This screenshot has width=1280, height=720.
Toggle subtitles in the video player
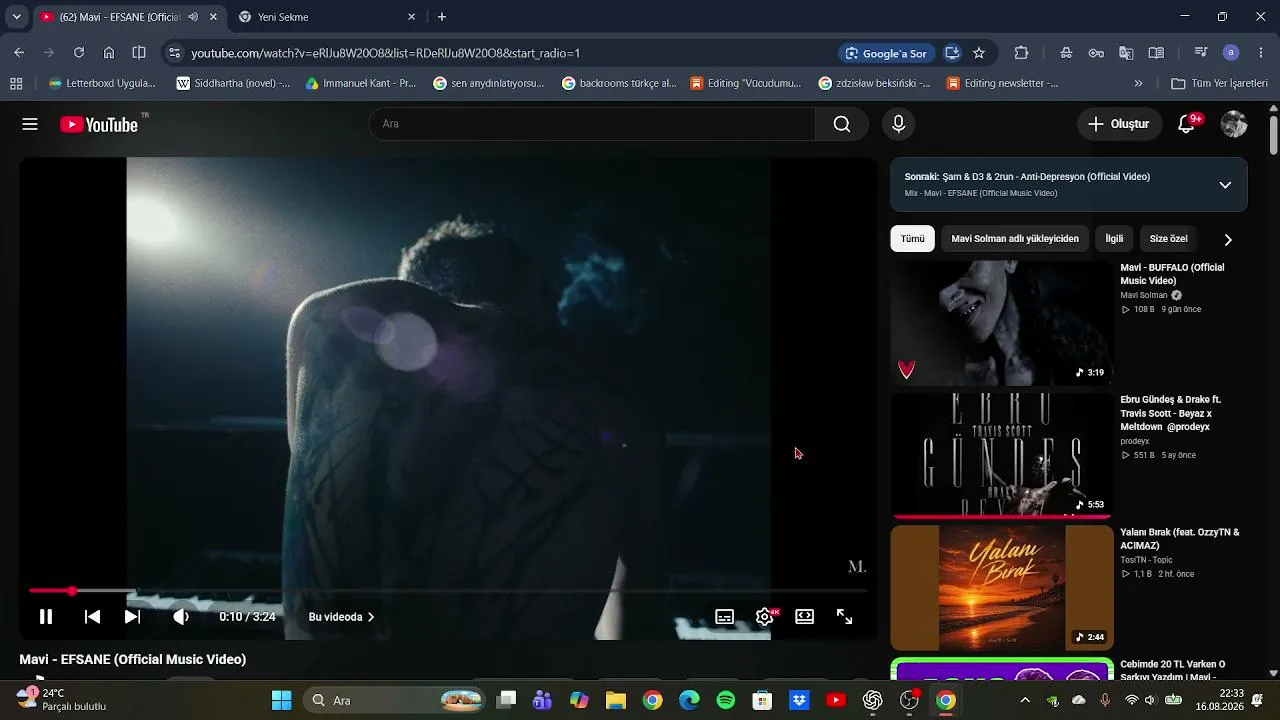click(x=725, y=617)
